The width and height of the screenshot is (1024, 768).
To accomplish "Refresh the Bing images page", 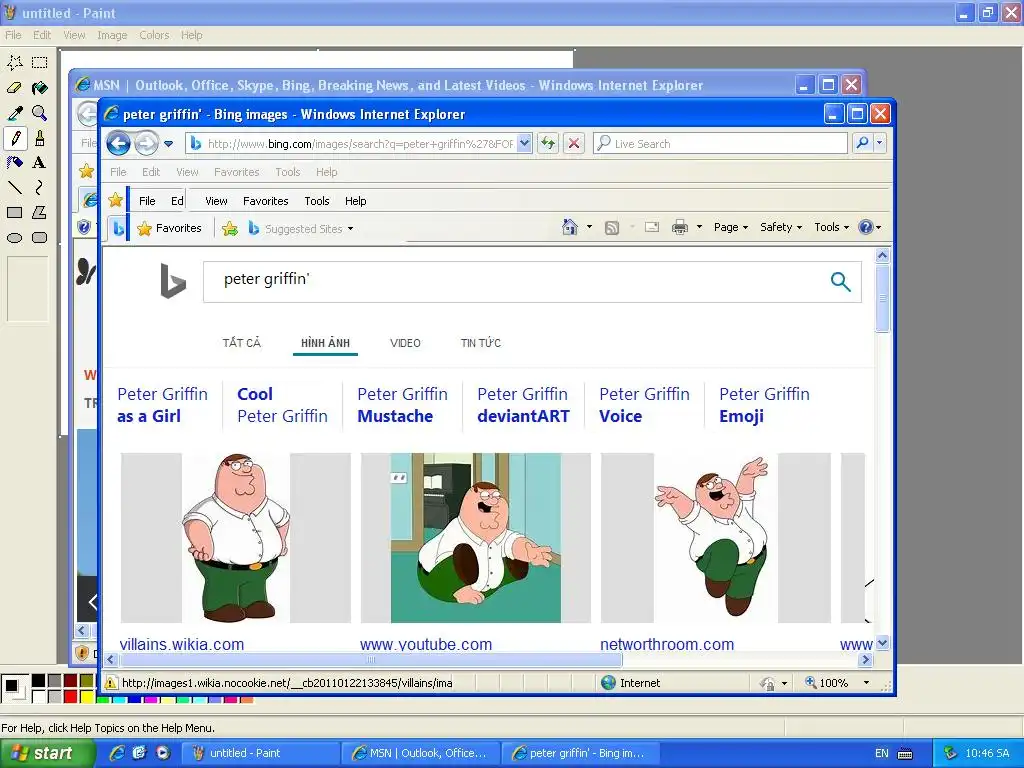I will point(548,143).
